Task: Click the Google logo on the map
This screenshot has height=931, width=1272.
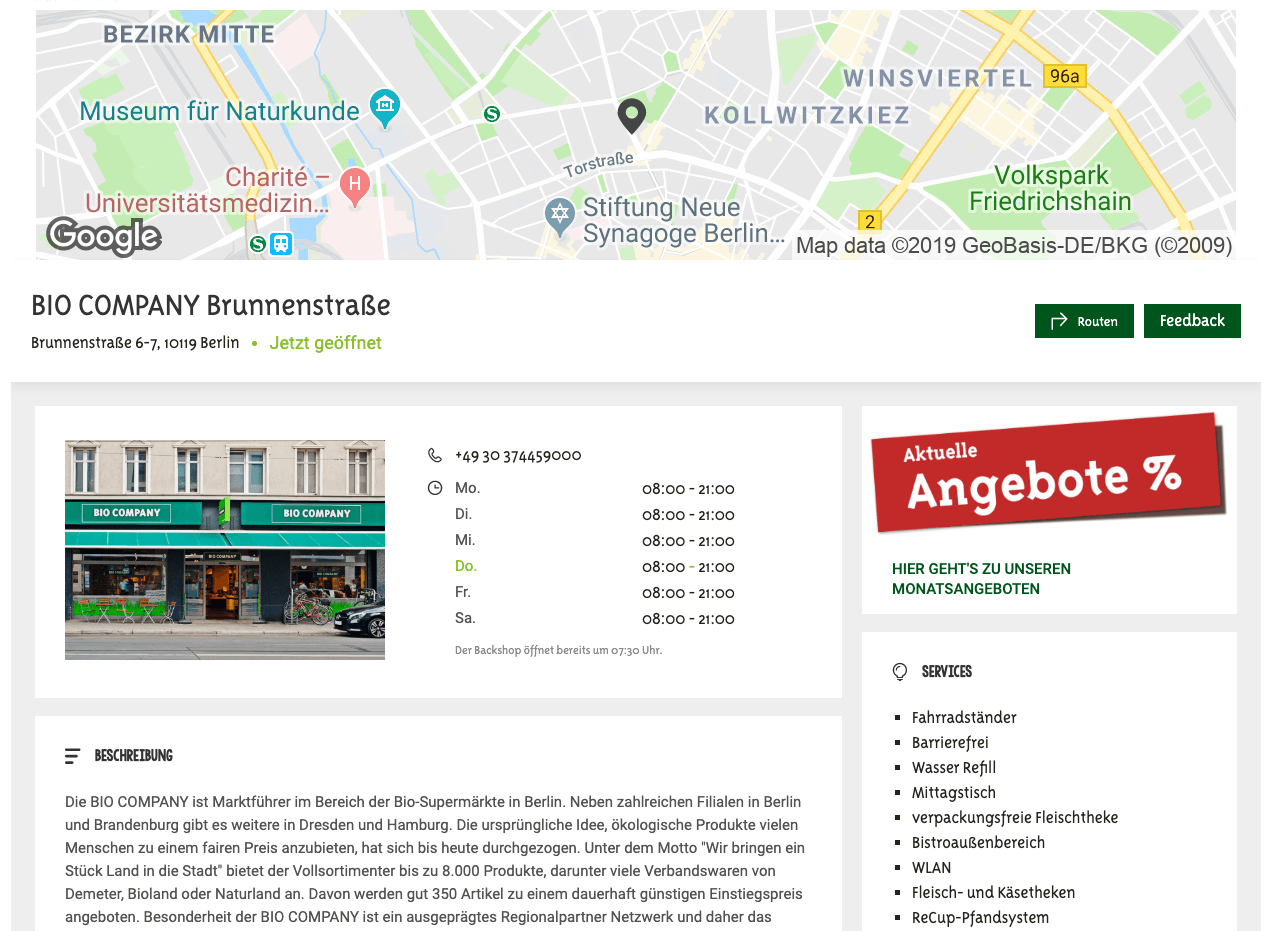Action: [x=104, y=237]
